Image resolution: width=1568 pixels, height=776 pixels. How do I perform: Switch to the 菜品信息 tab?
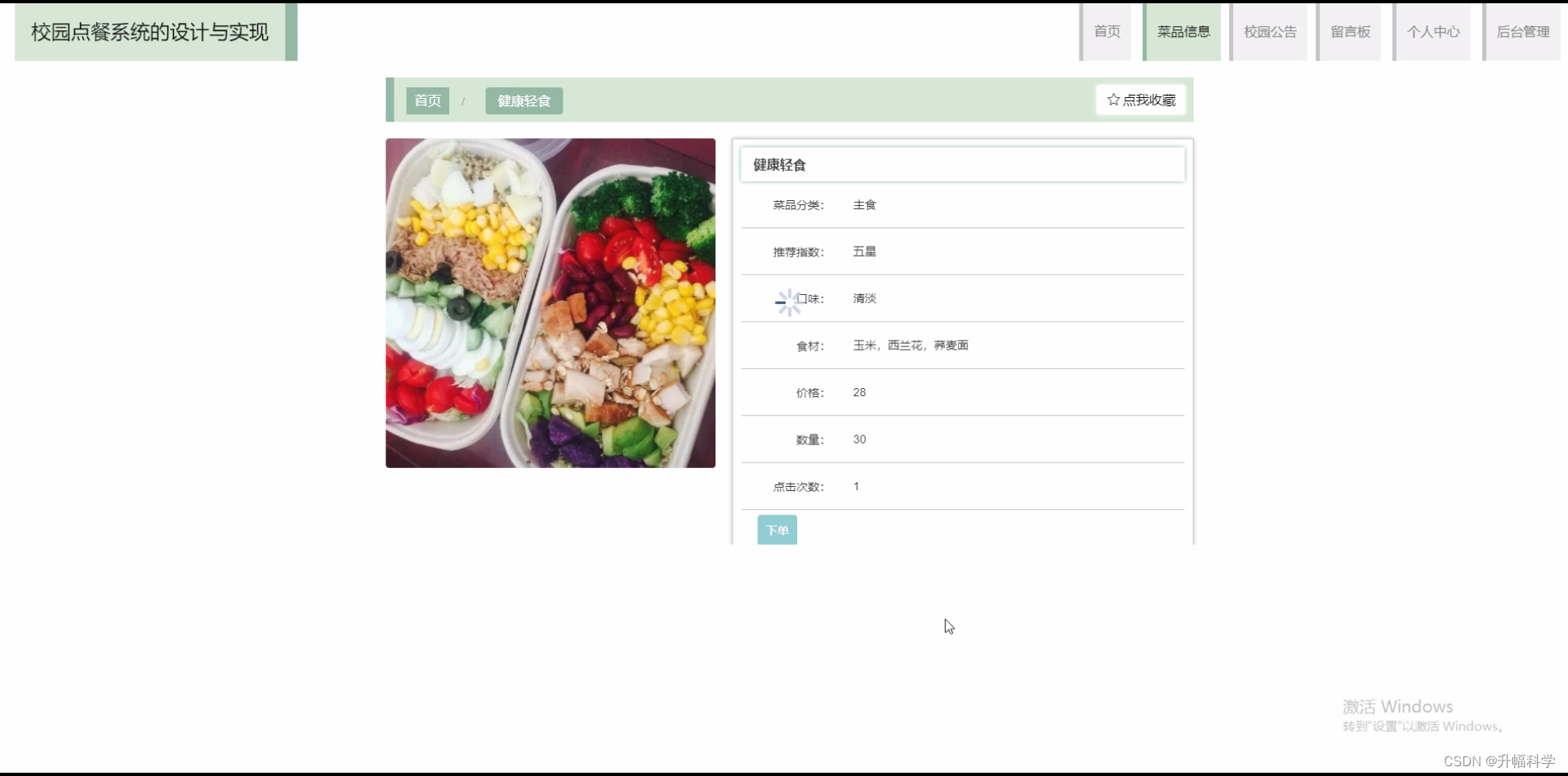(1183, 32)
